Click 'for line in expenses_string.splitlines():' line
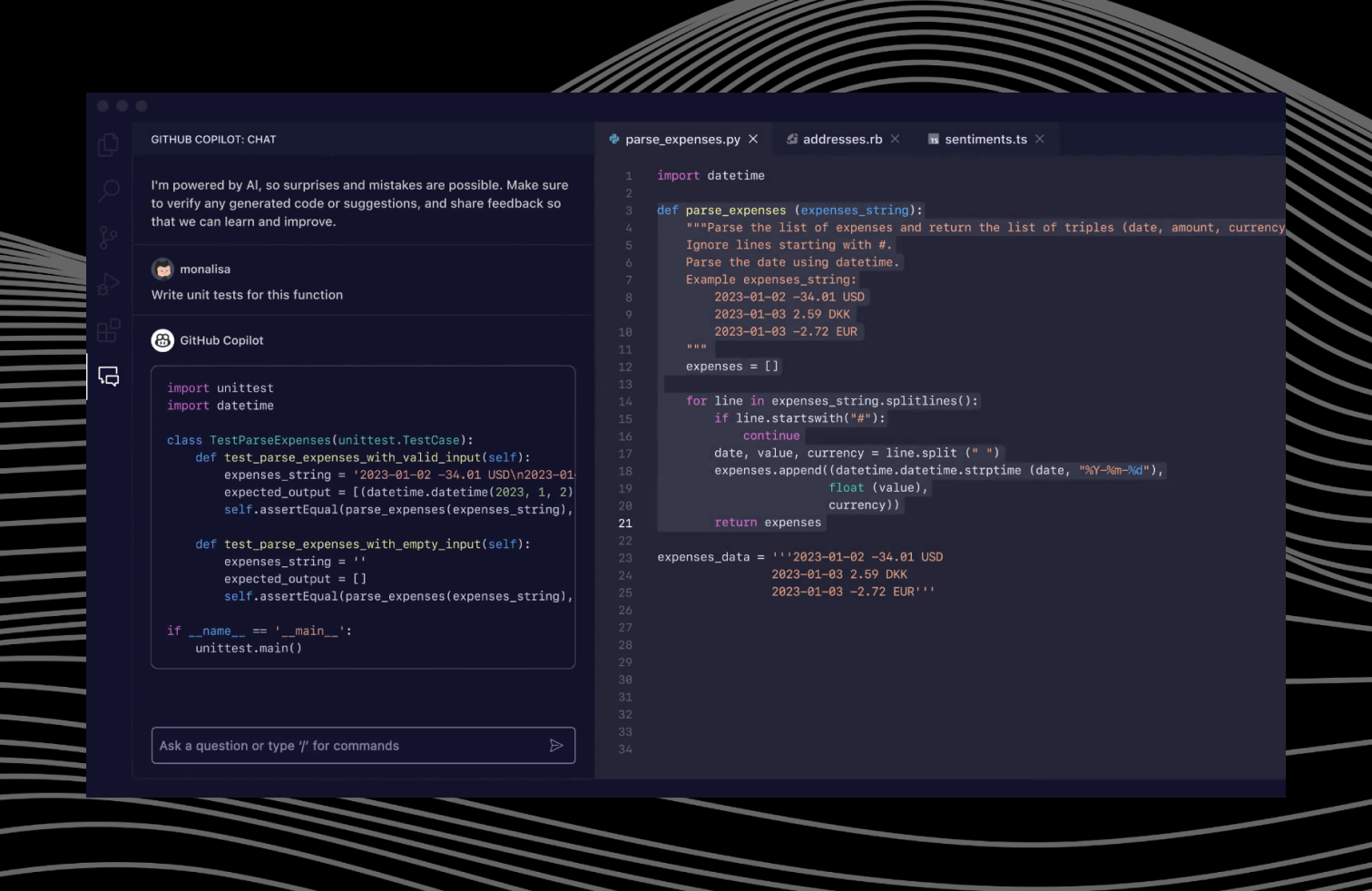 tap(832, 401)
